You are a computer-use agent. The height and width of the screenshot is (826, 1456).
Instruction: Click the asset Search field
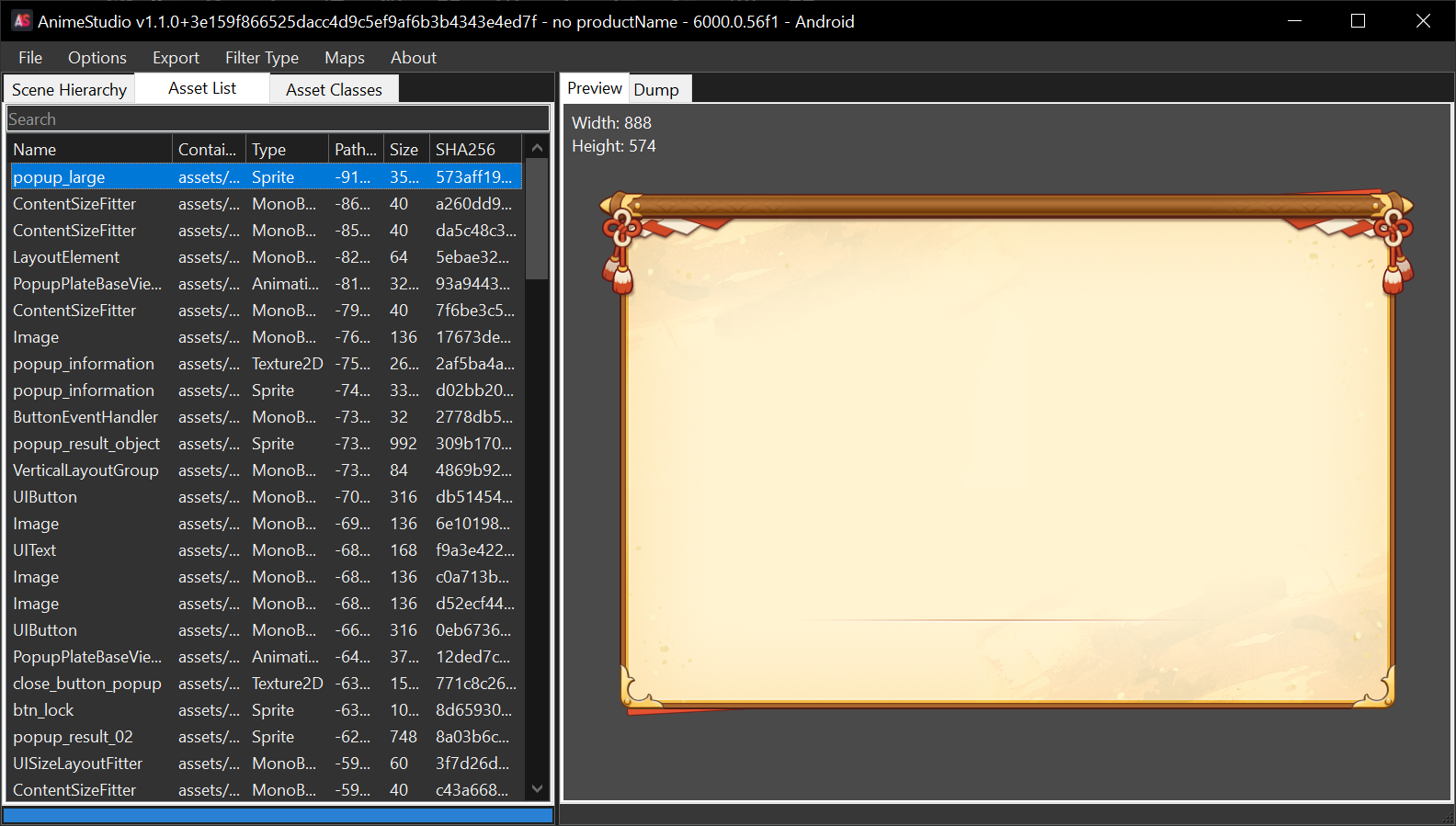tap(278, 119)
